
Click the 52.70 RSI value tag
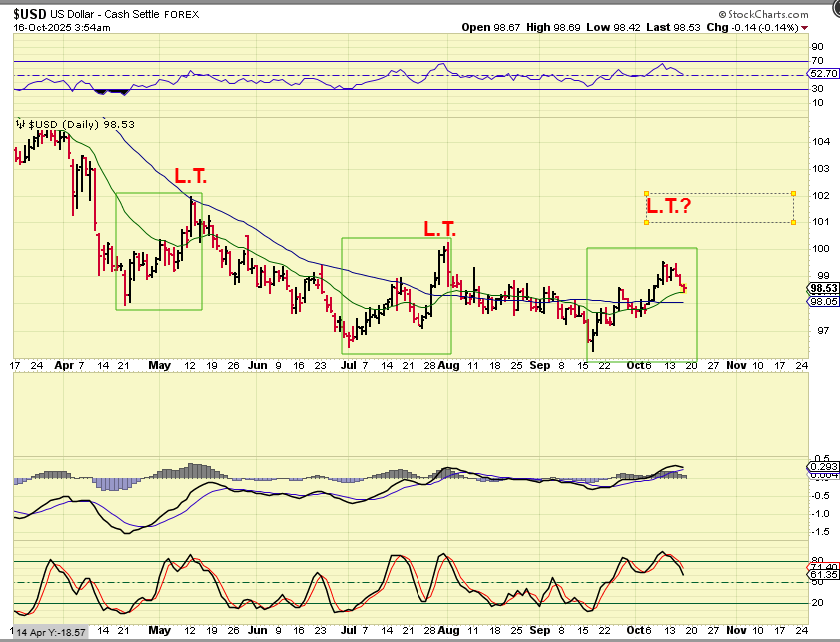pyautogui.click(x=822, y=74)
